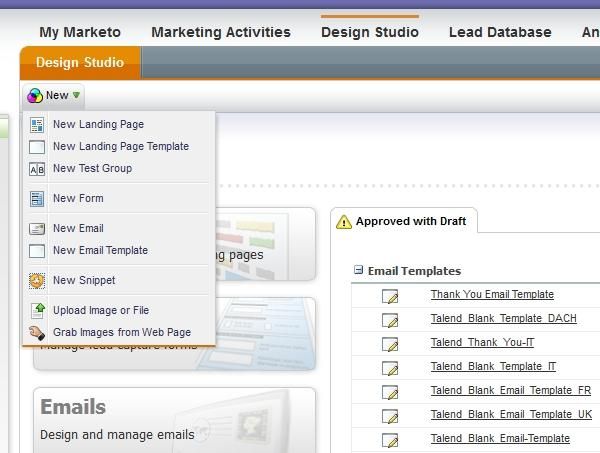Click edit icon beside Thank You Email Template
Image resolution: width=600 pixels, height=453 pixels.
tap(390, 296)
